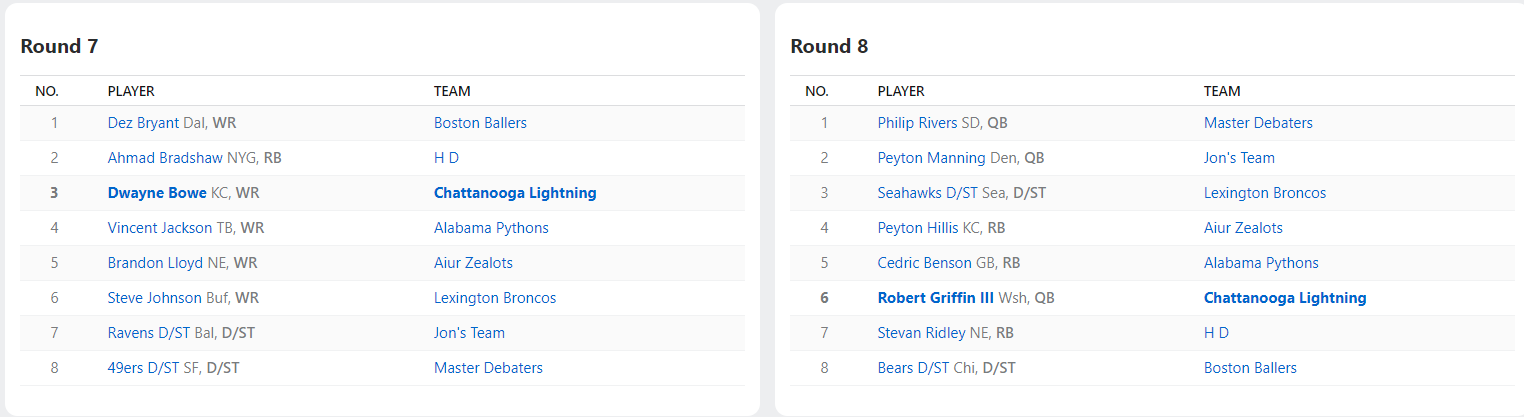Open Master Debaters team in Round 8

coord(1258,123)
